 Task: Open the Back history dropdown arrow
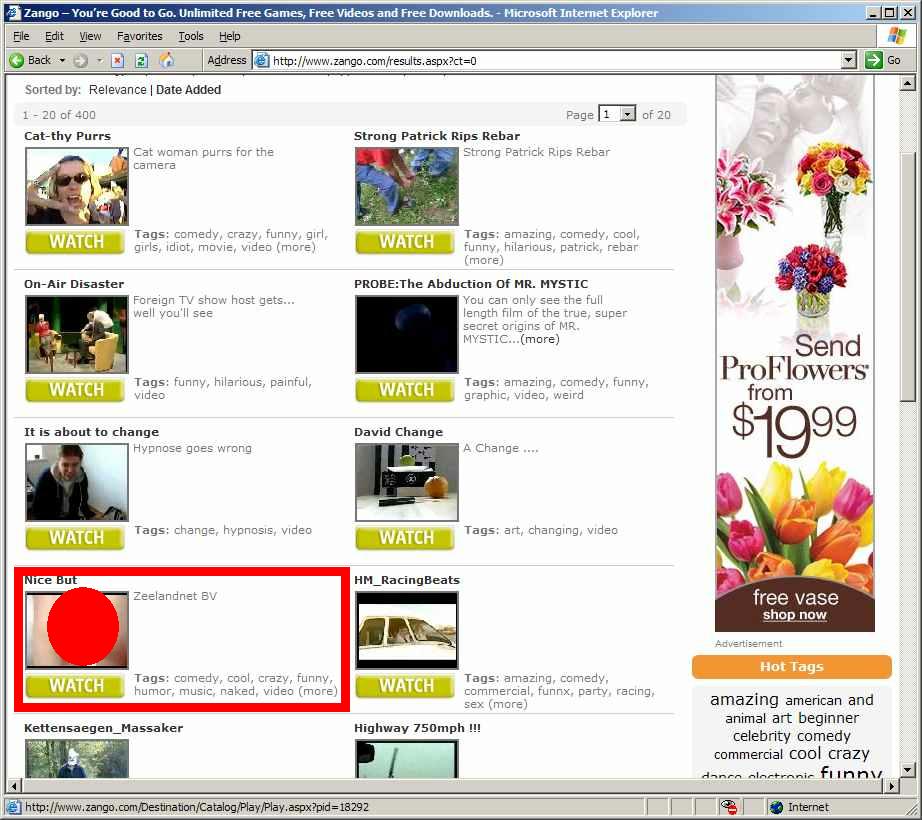pos(62,60)
